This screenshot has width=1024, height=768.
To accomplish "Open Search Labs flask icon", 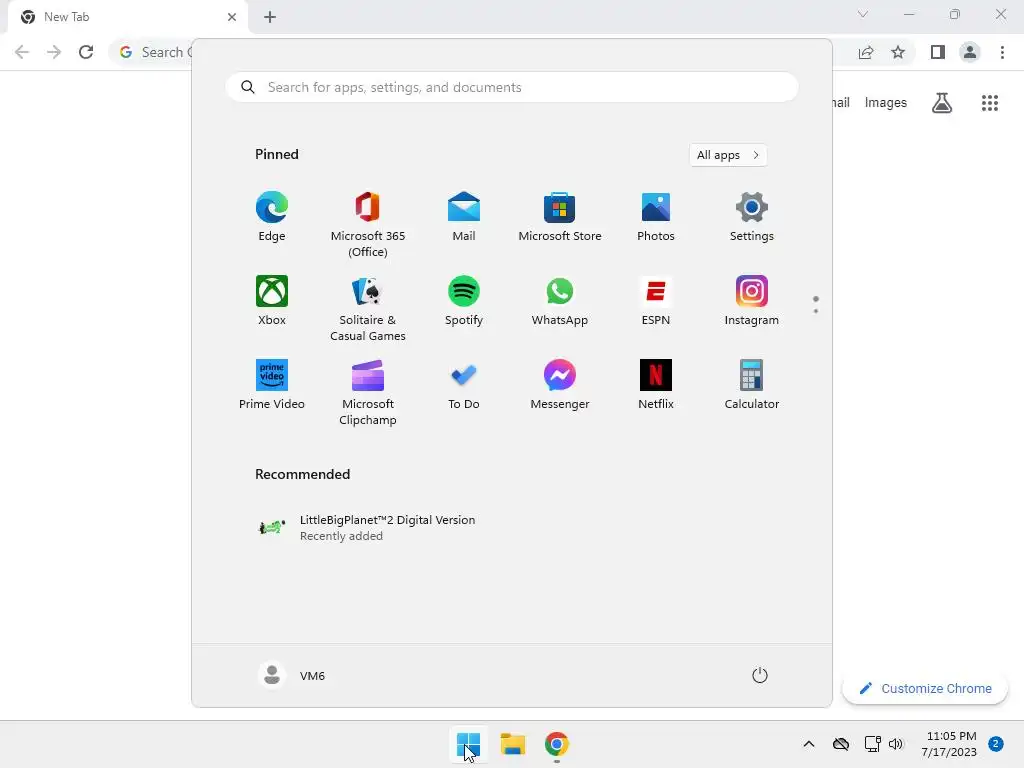I will (x=942, y=103).
